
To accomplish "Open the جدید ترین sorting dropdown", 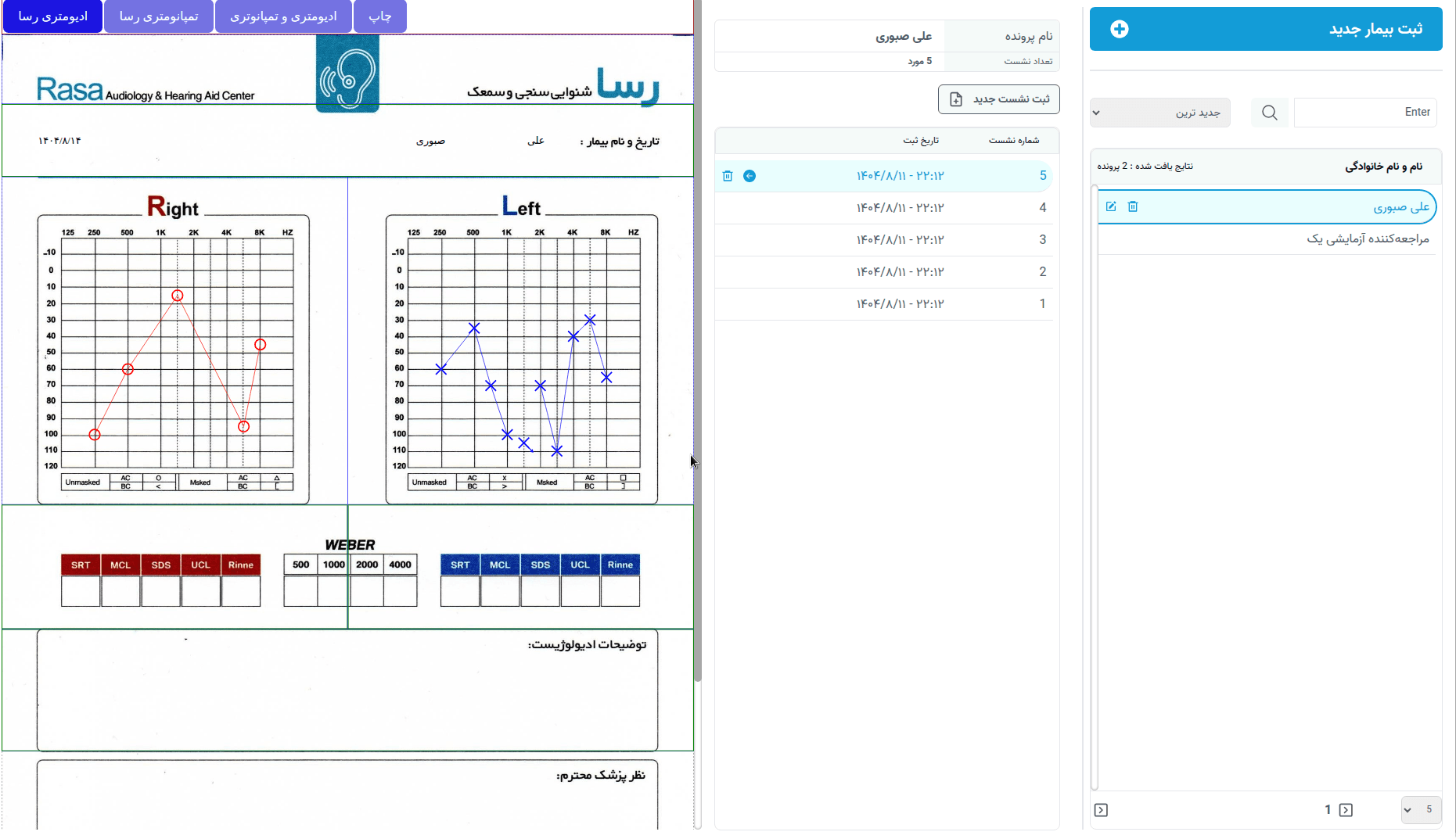I will (x=1160, y=112).
